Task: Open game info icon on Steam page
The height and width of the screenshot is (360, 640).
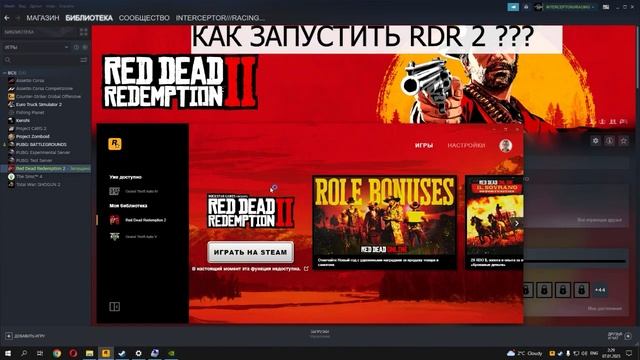Action: tap(610, 141)
